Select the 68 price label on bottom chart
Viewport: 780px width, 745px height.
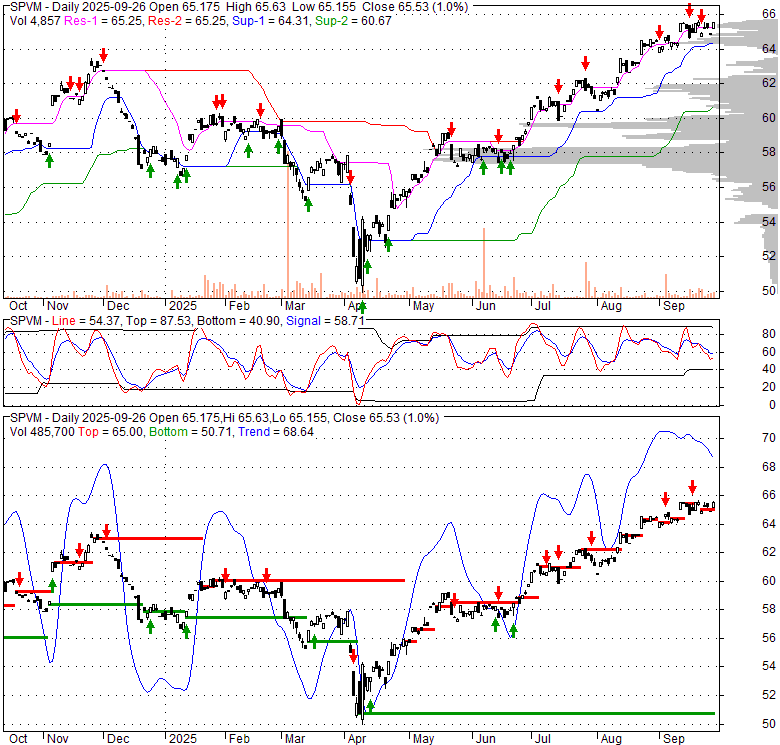click(x=769, y=466)
